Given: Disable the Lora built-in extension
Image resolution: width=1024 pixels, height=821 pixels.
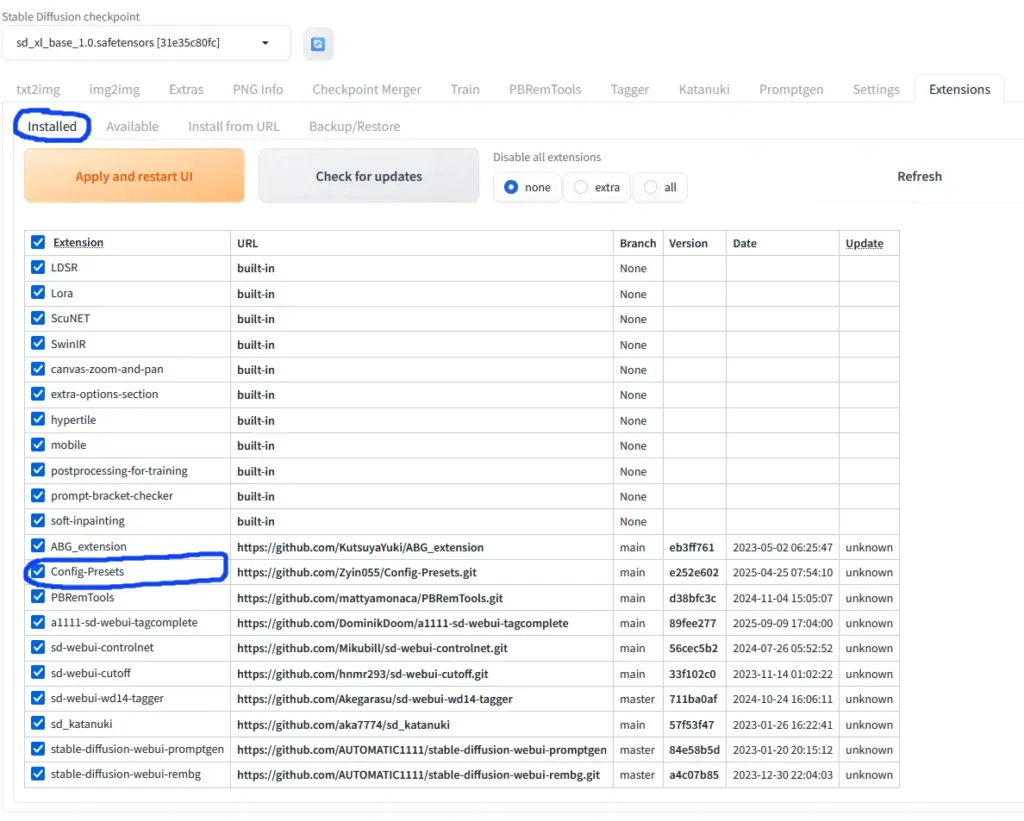Looking at the screenshot, I should coord(37,293).
